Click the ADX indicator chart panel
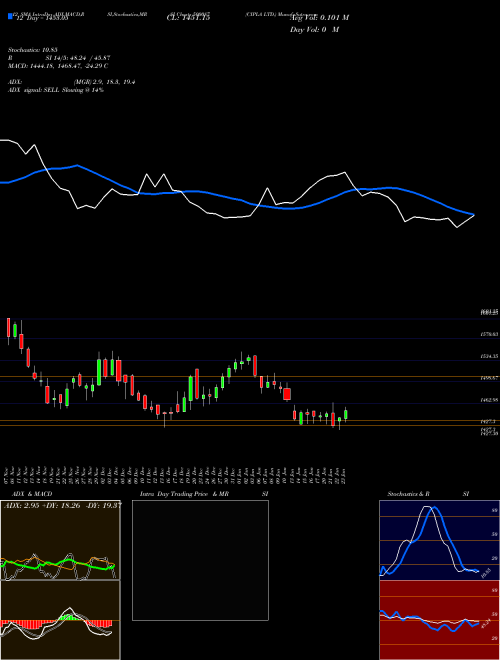This screenshot has height=660, width=500. (60, 540)
